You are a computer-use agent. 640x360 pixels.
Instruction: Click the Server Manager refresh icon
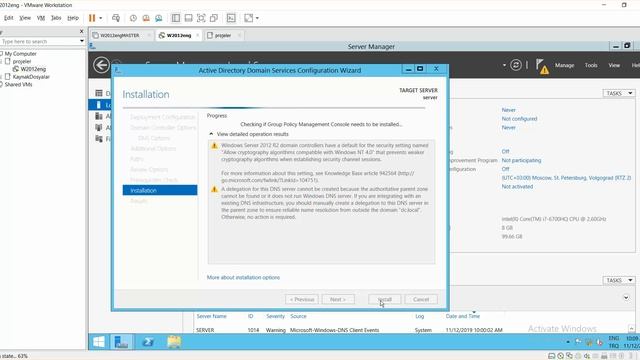point(516,65)
